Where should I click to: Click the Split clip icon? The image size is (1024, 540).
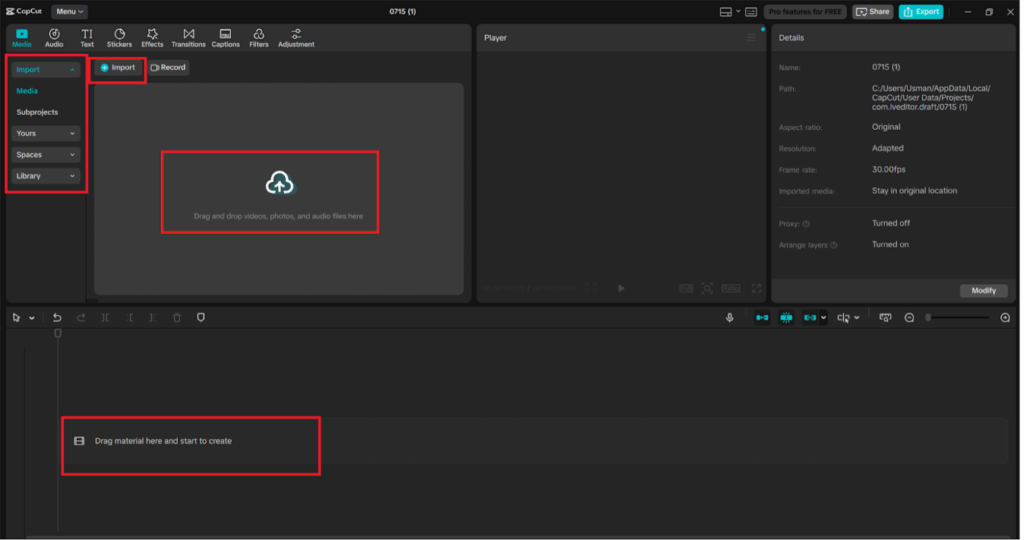coord(105,318)
